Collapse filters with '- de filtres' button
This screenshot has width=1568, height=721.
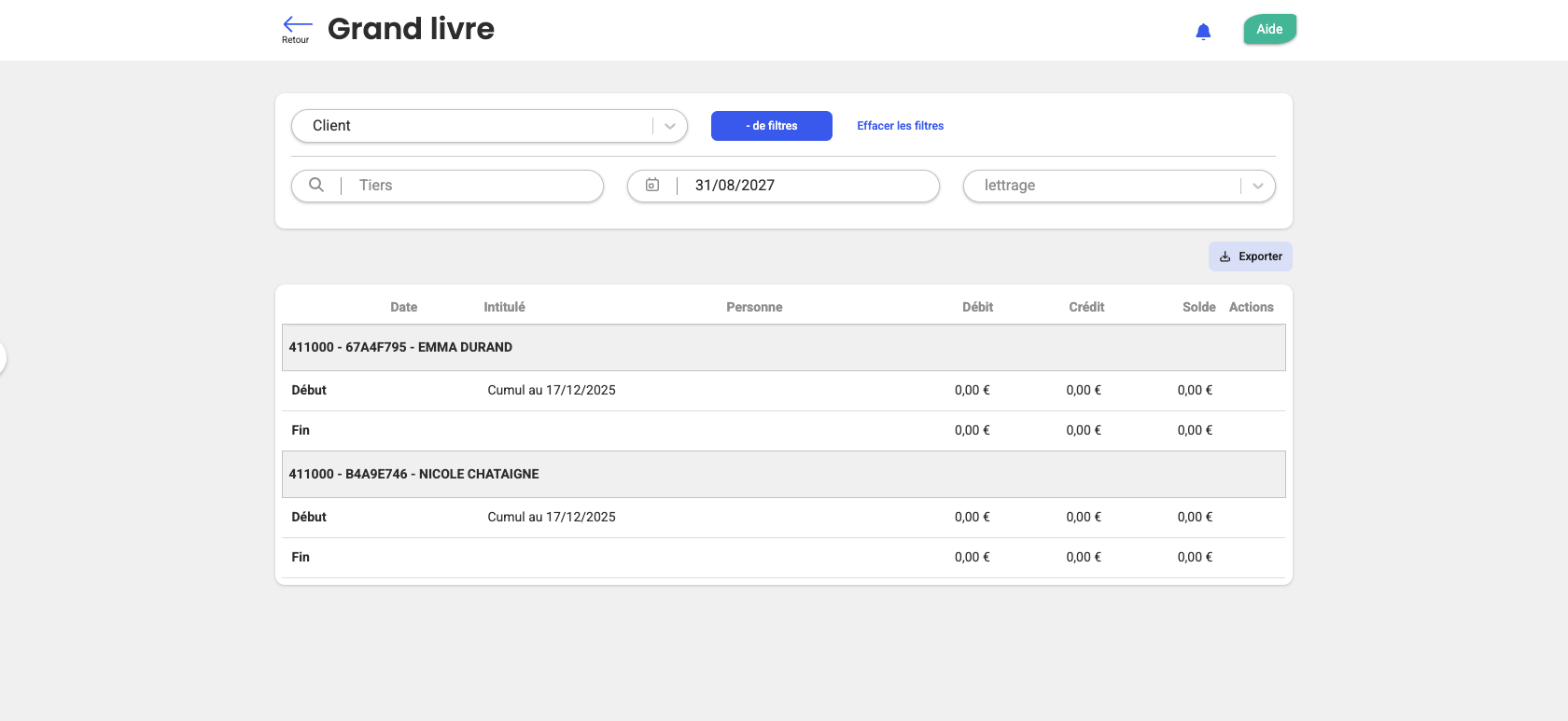pyautogui.click(x=771, y=126)
